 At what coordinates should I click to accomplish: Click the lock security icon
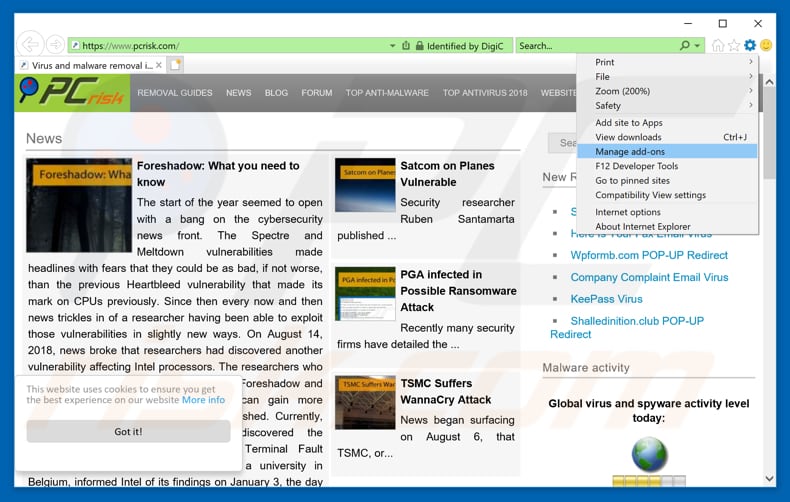[419, 46]
